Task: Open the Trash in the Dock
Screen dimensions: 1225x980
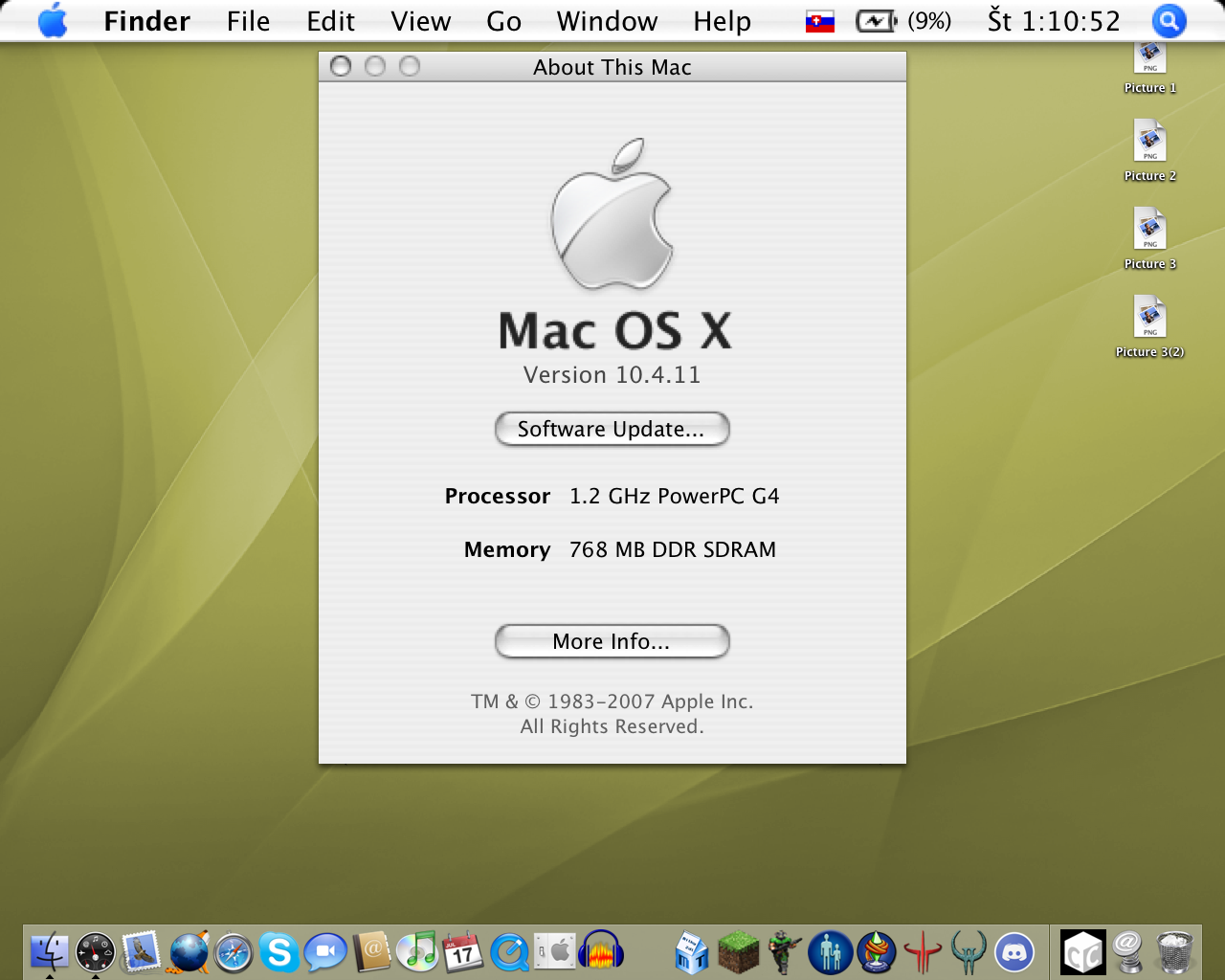Action: pos(1174,953)
